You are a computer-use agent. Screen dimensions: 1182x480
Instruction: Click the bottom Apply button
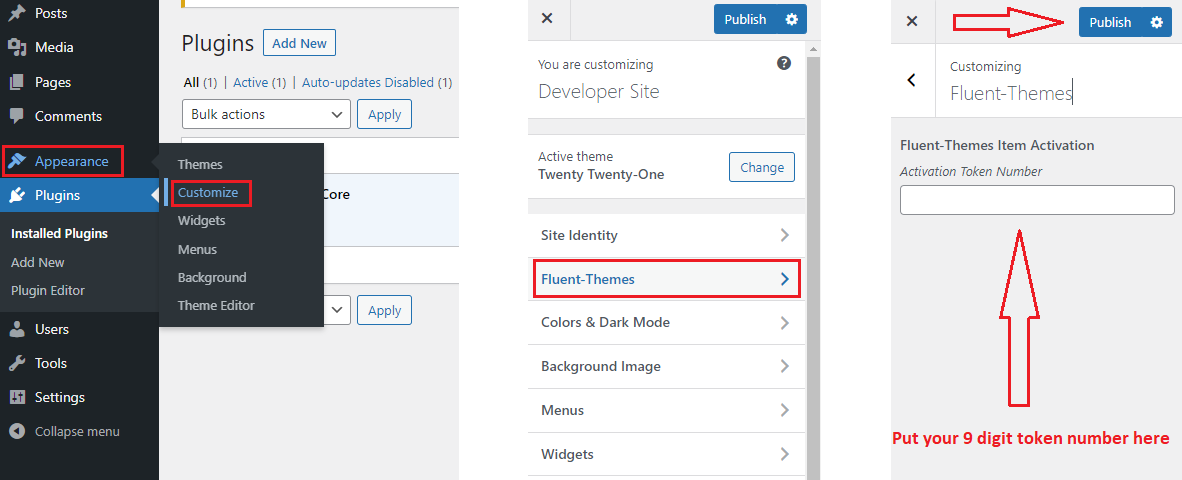click(x=384, y=310)
